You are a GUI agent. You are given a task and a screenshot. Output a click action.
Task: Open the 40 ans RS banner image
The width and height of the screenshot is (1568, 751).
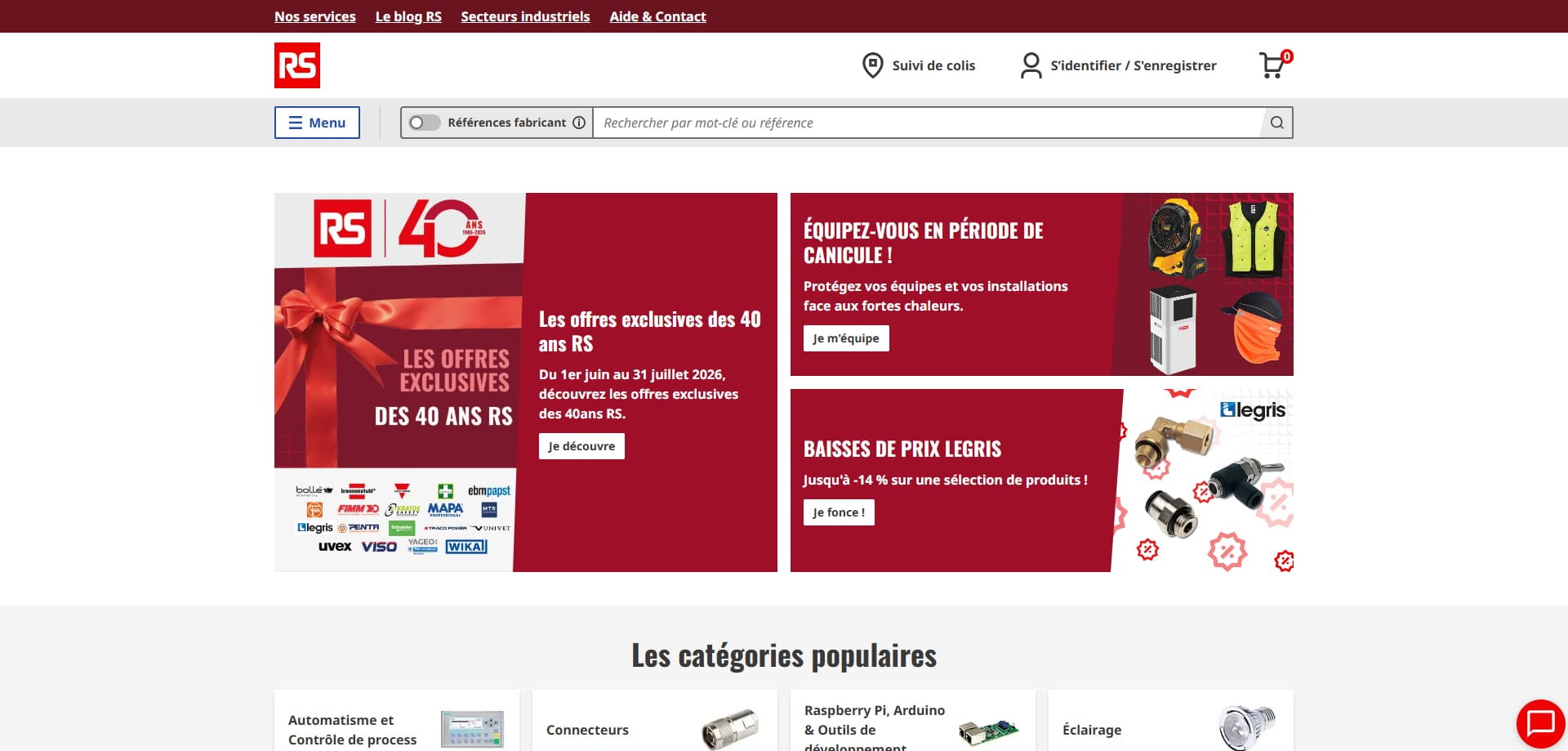[x=399, y=382]
